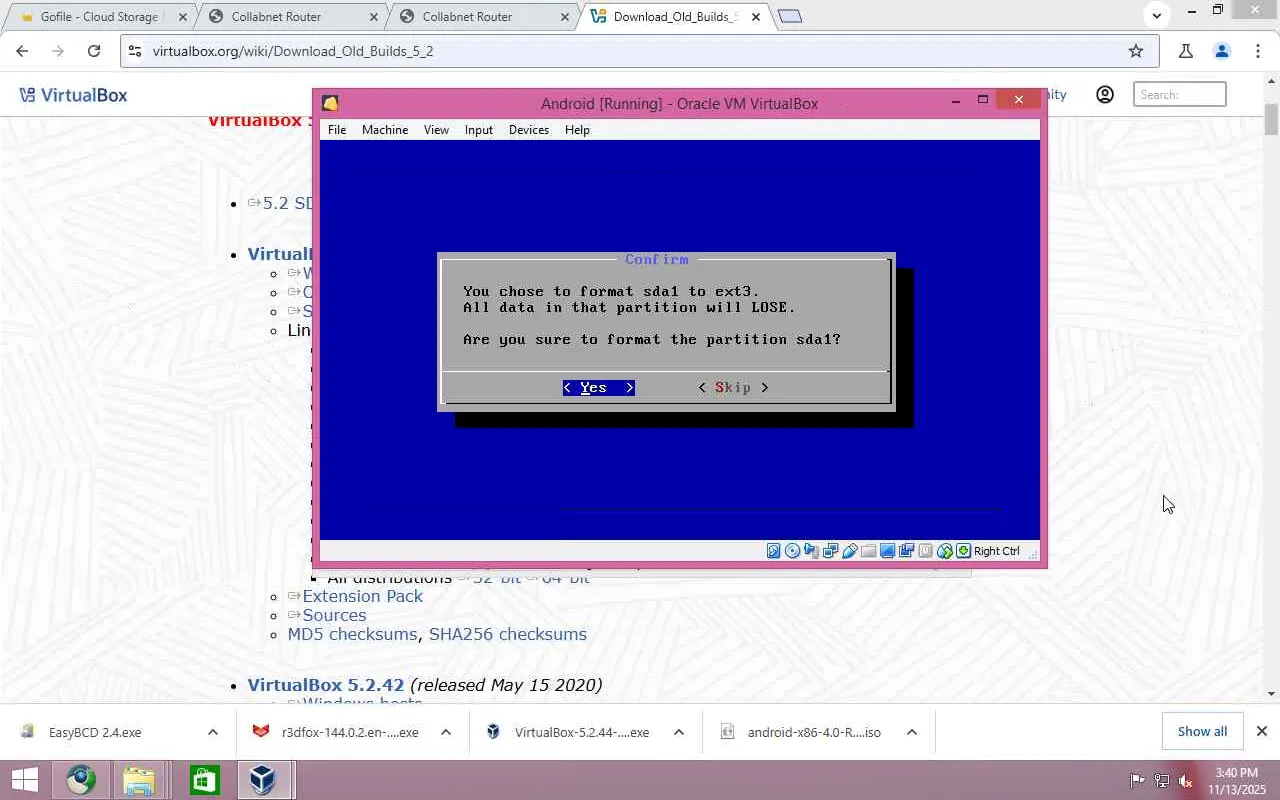
Task: Switch to the second Collabnet Router tab
Action: pos(484,17)
